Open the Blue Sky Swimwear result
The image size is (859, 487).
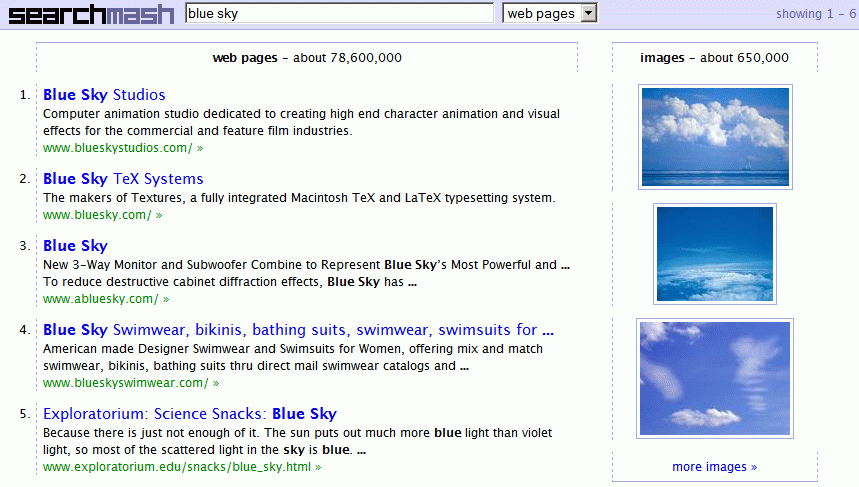(299, 330)
